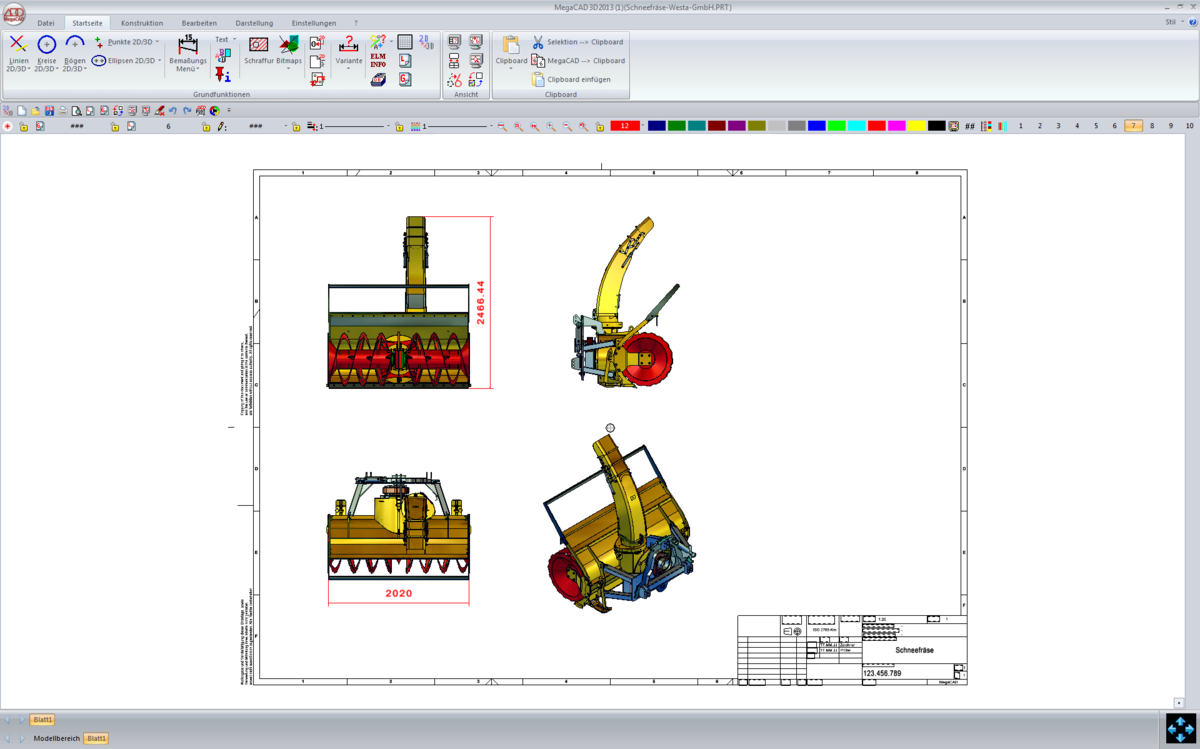The image size is (1200, 749).
Task: Toggle layer number 3
Action: [x=1058, y=126]
